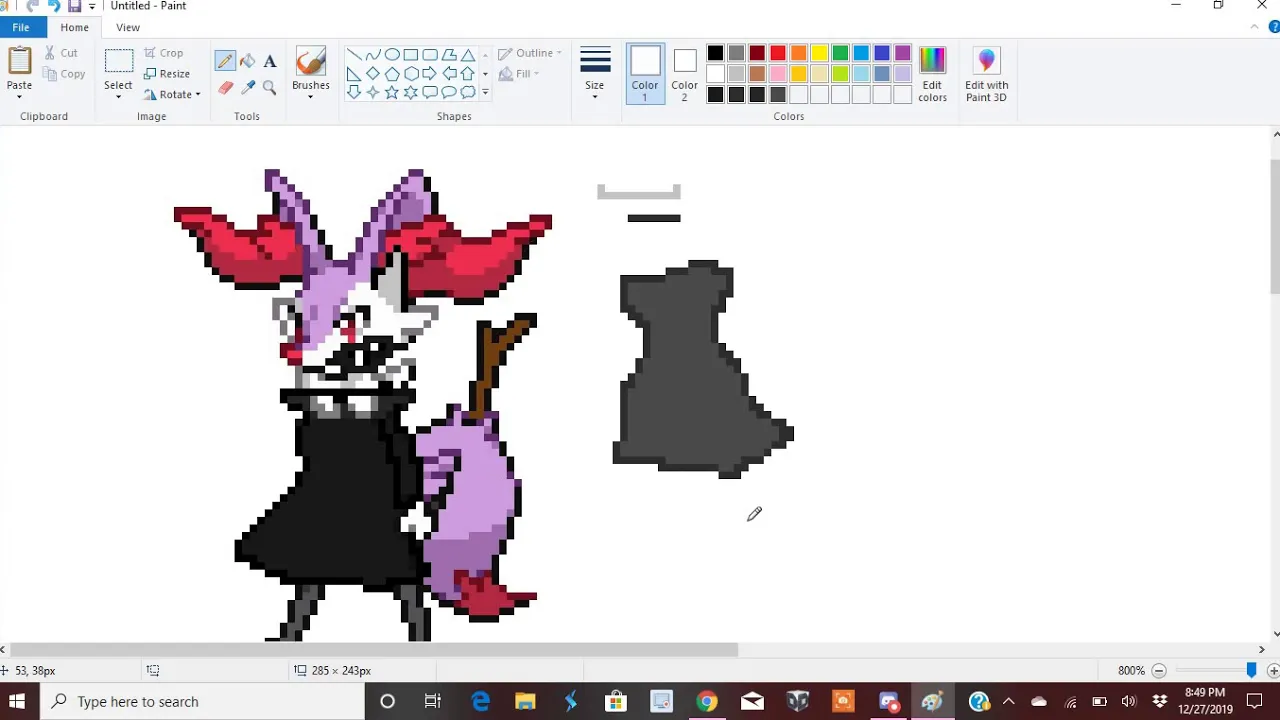Select the Magnifier tool
This screenshot has height=720, width=1280.
coord(269,88)
